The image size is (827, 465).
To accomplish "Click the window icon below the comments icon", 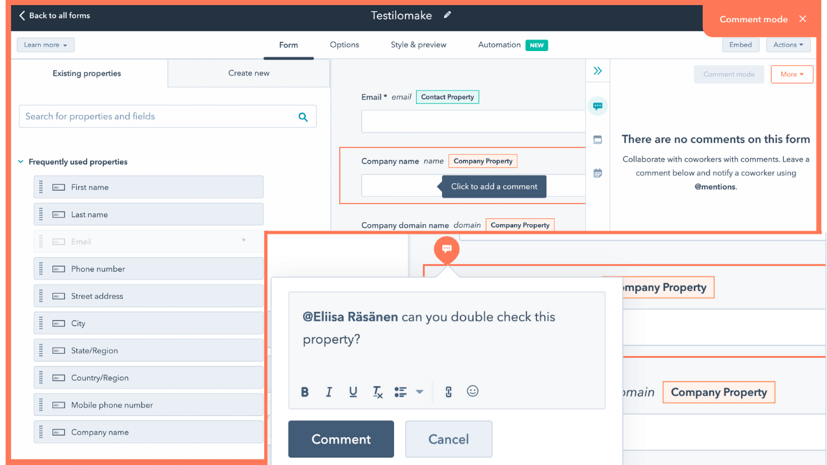I will [x=598, y=140].
